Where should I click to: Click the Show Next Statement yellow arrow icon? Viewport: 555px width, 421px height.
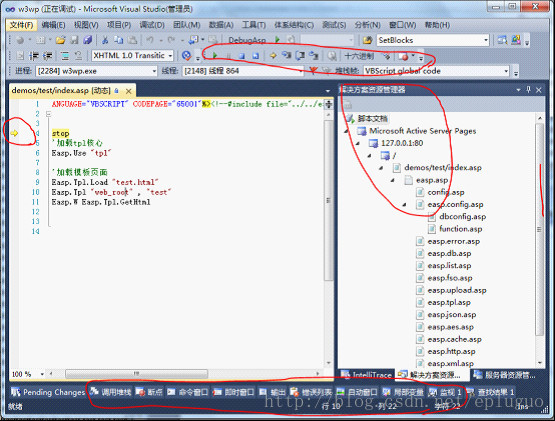point(273,56)
